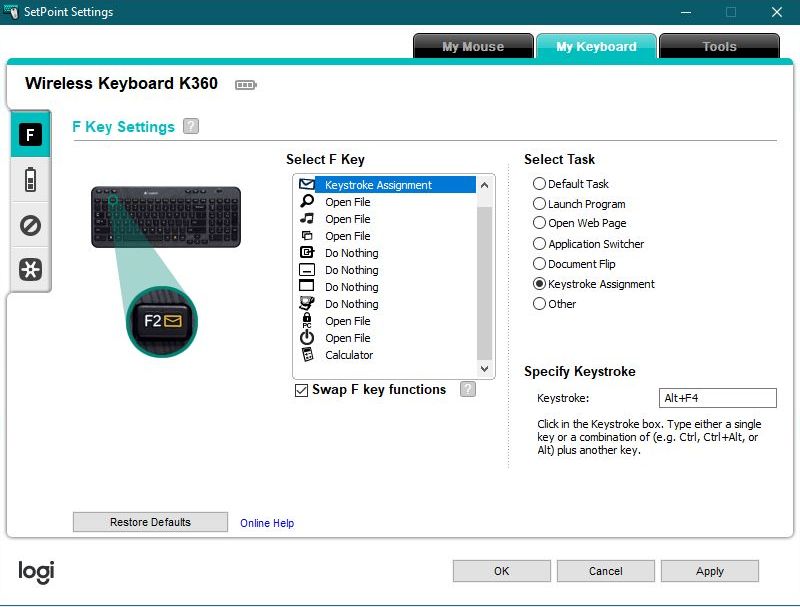Select Default Task radio button

pyautogui.click(x=539, y=184)
